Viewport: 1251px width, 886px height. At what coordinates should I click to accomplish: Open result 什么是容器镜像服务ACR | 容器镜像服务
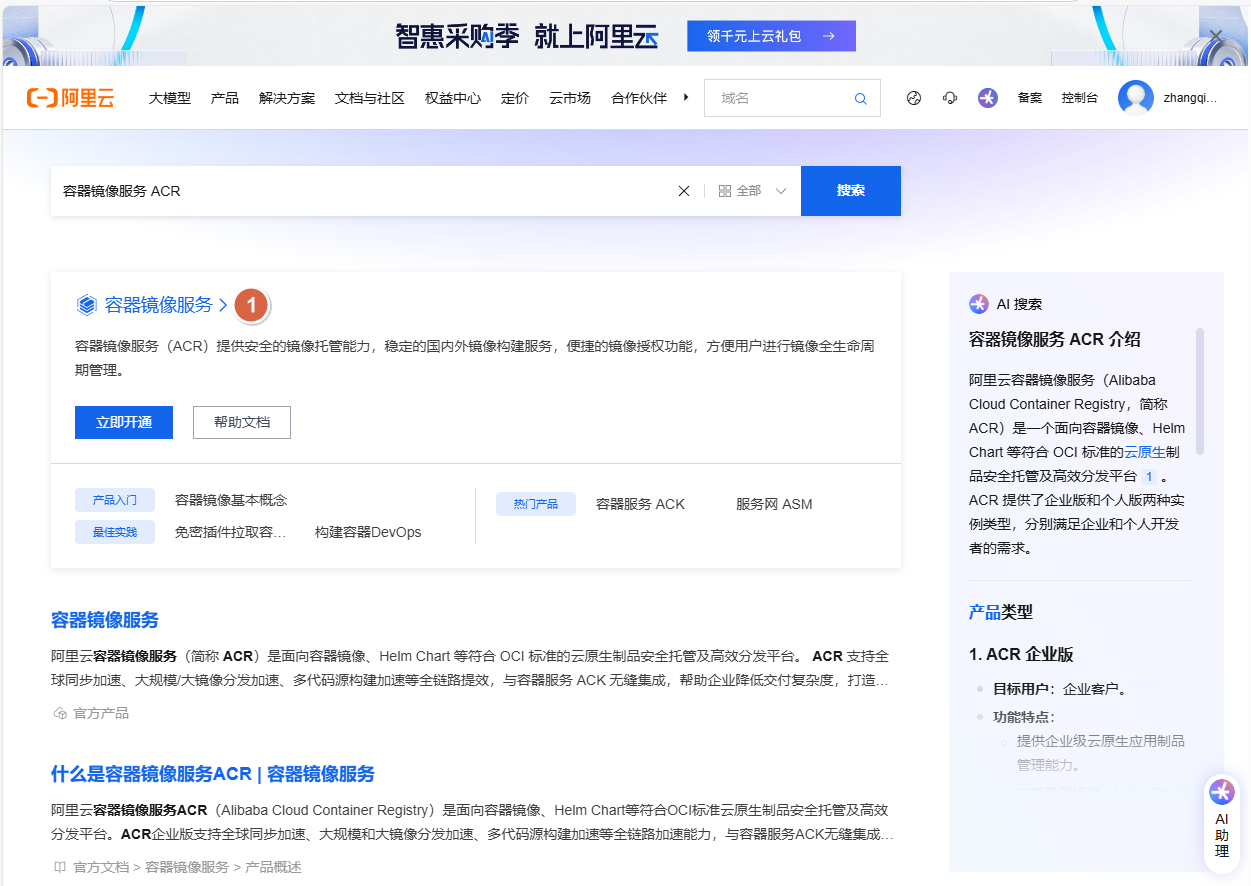[213, 774]
